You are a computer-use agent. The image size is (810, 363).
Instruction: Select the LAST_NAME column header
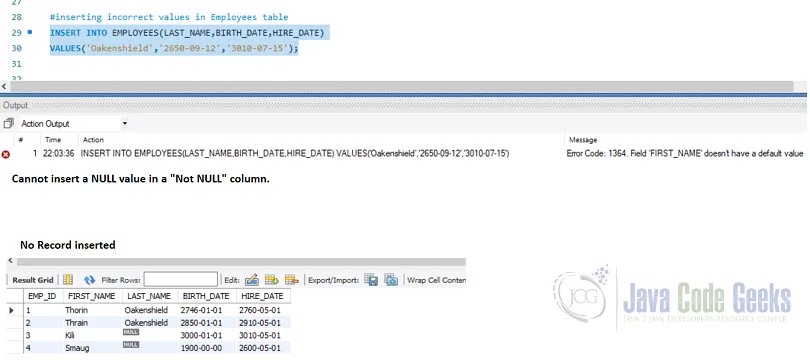tap(149, 296)
